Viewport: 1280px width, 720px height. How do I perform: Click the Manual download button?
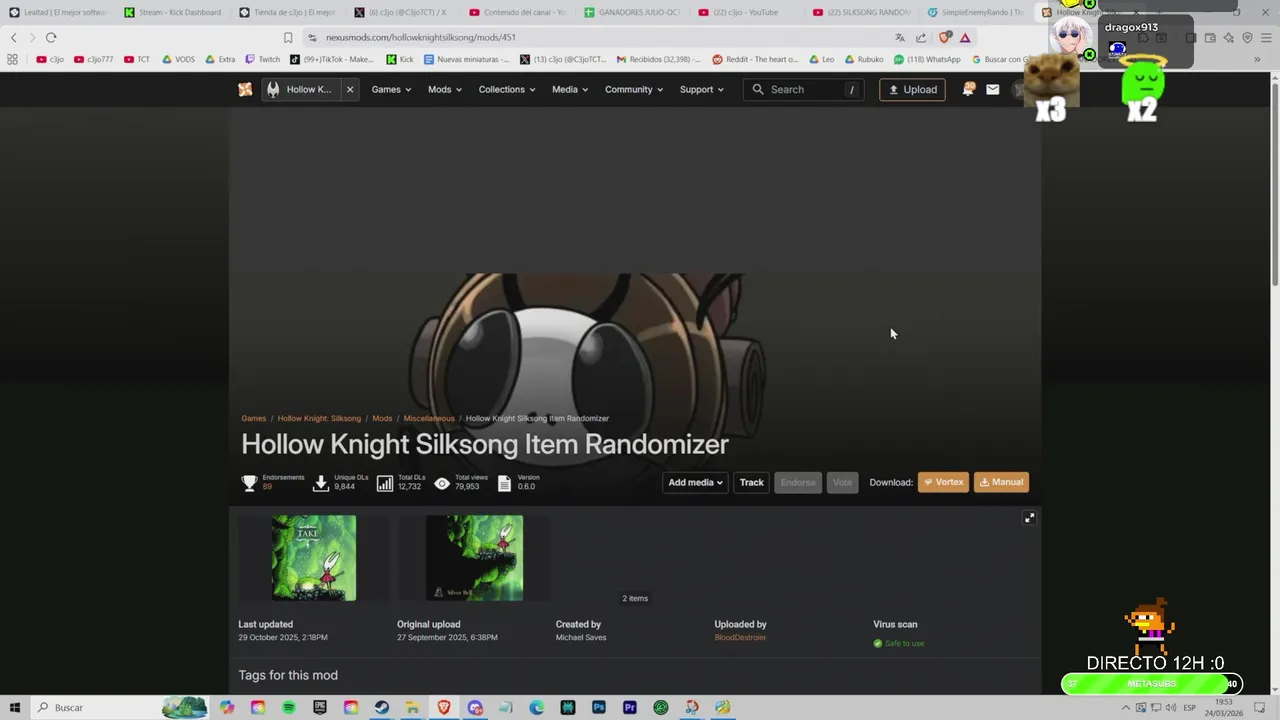tap(1001, 482)
